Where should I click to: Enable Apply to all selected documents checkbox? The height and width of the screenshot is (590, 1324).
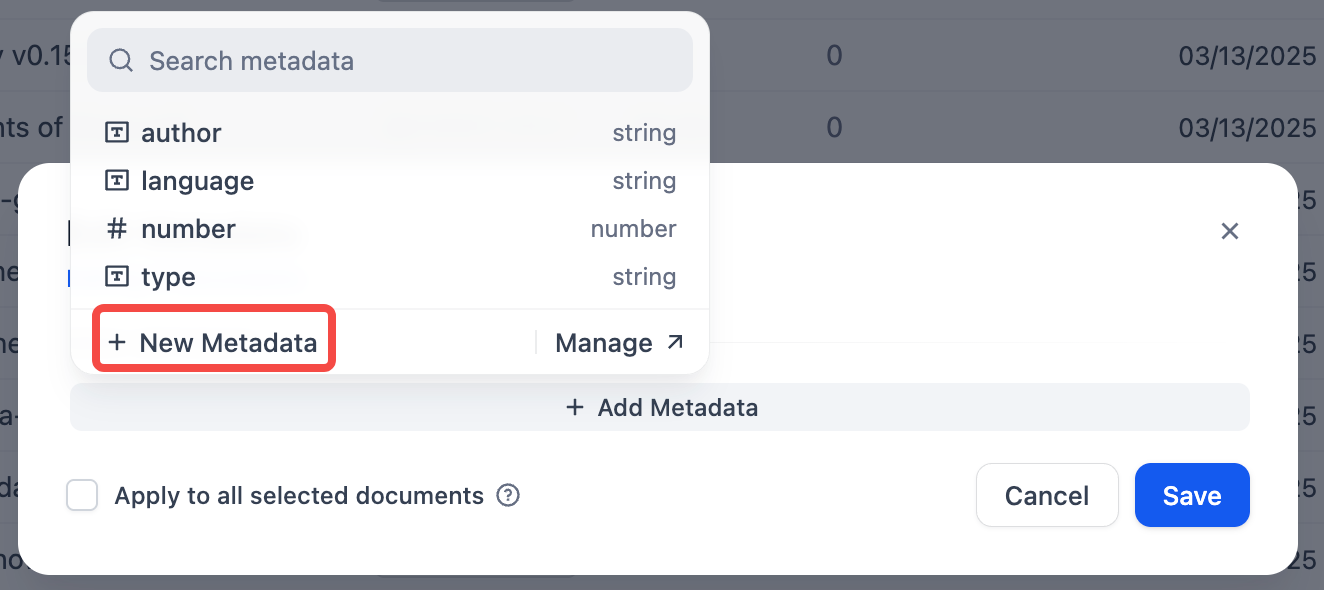pos(82,496)
